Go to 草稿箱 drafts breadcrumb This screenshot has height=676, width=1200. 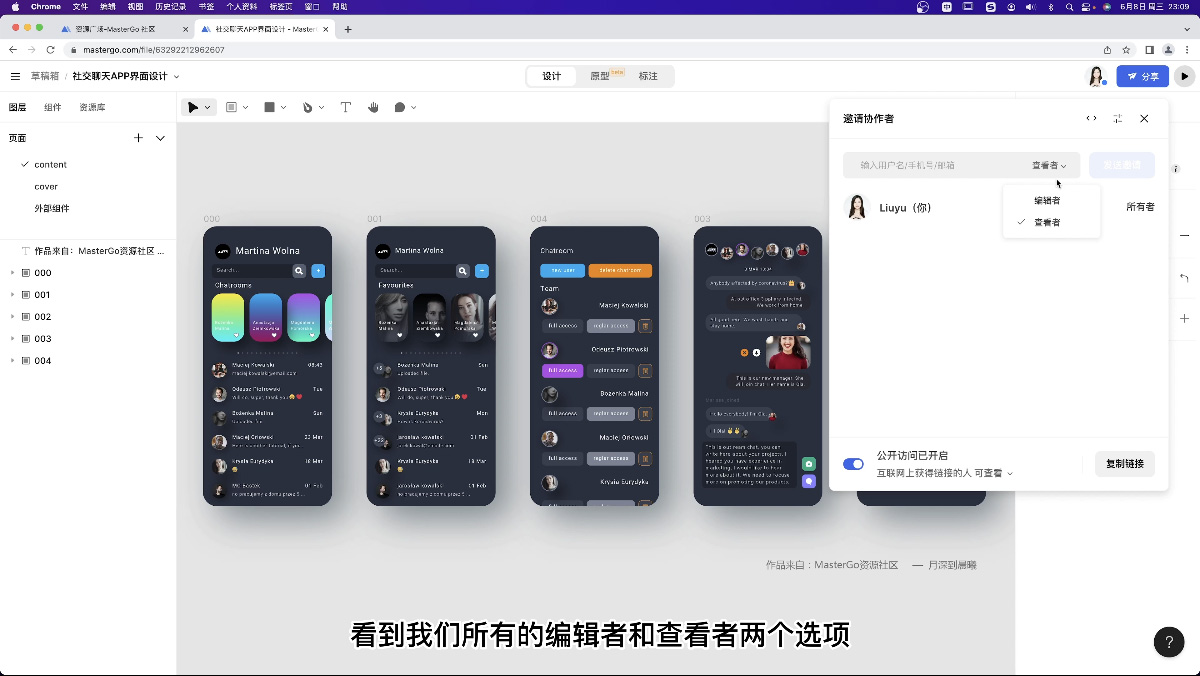pos(43,76)
